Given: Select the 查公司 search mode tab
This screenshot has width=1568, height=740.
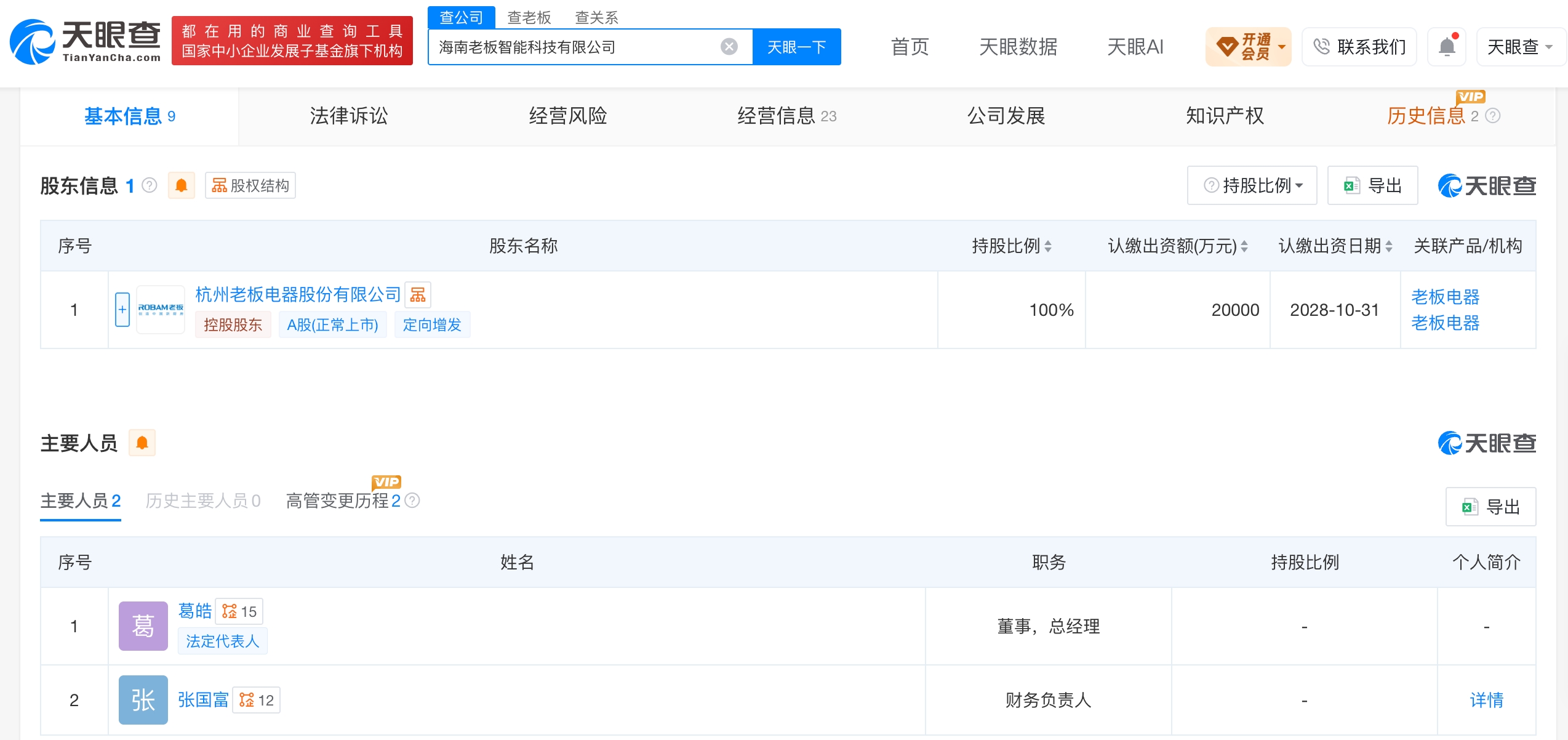Looking at the screenshot, I should [x=462, y=17].
